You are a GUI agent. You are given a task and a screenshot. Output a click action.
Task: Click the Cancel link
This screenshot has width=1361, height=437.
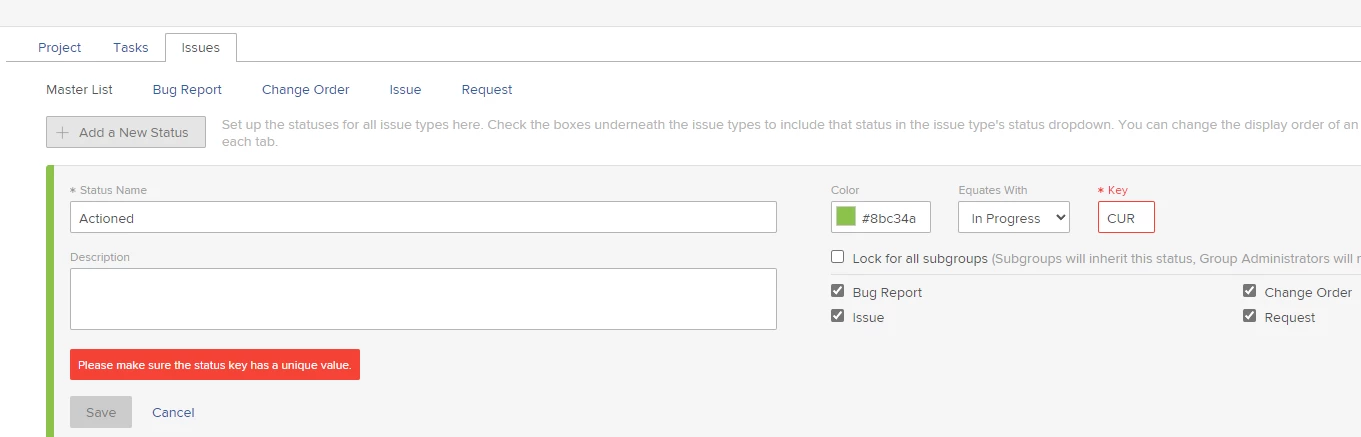(x=173, y=412)
